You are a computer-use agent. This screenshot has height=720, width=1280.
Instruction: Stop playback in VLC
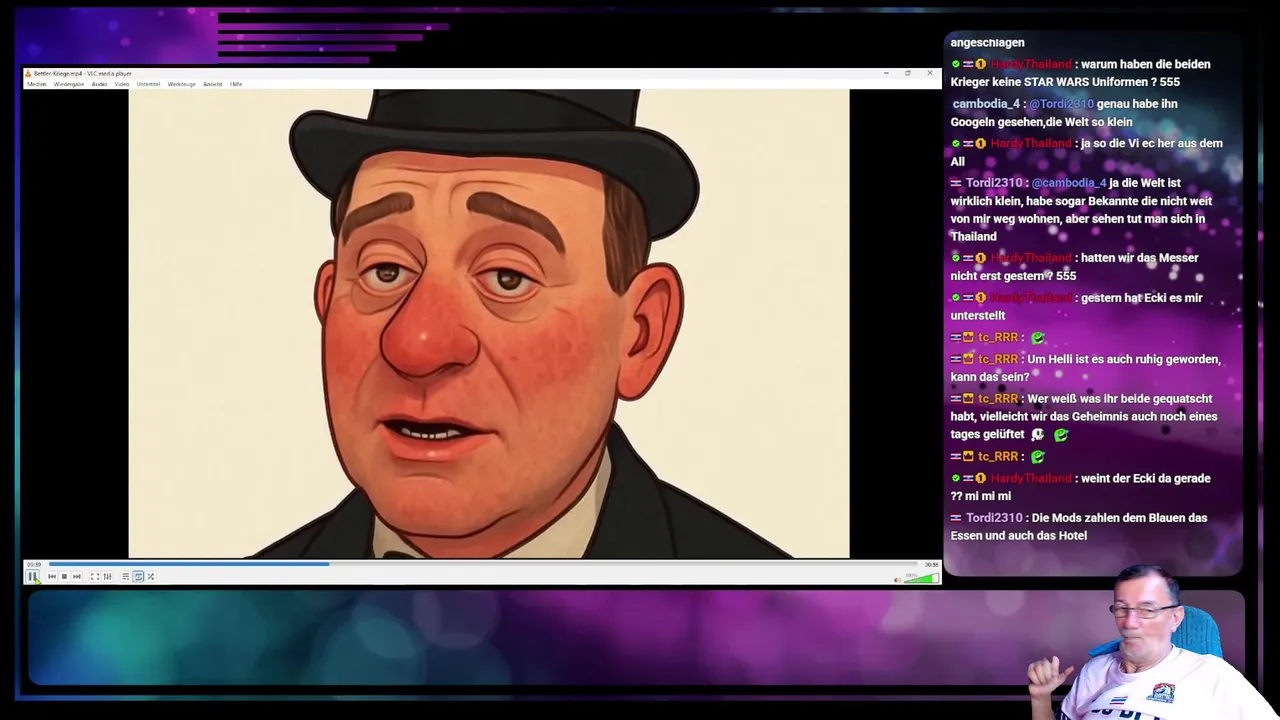pyautogui.click(x=64, y=576)
